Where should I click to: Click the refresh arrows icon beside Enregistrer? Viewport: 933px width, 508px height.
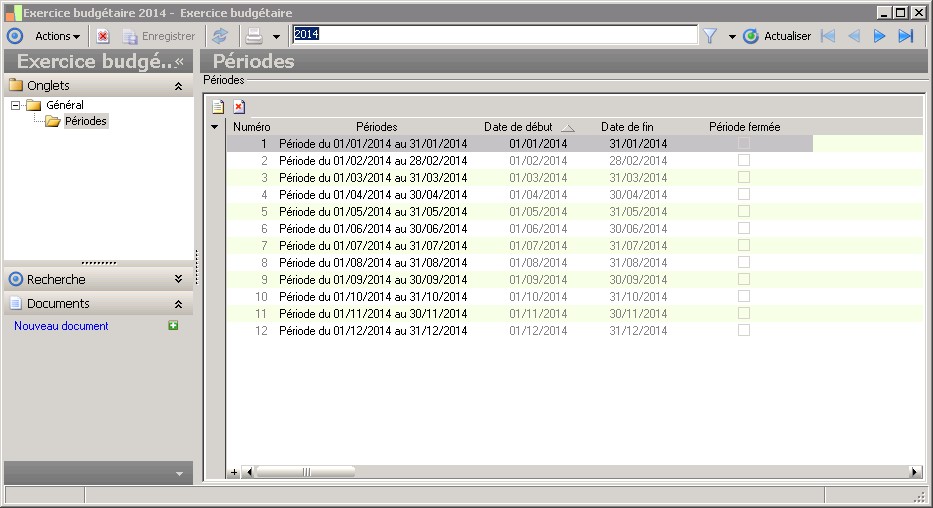[x=220, y=36]
